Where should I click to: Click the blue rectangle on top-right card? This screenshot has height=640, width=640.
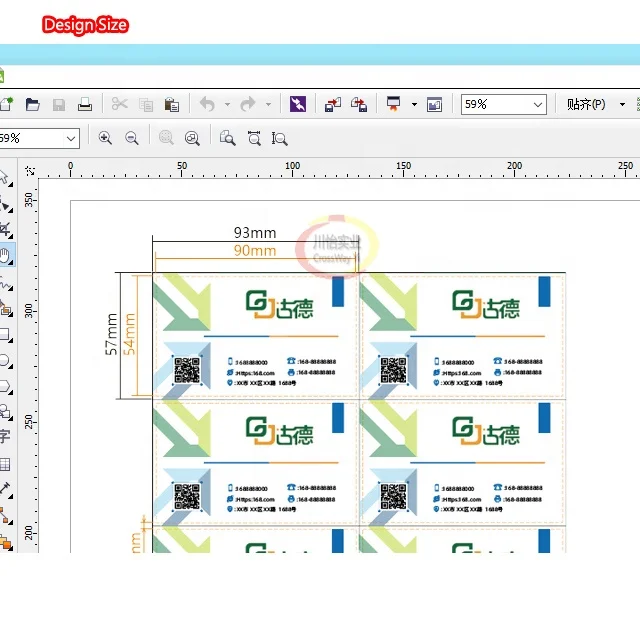point(544,291)
